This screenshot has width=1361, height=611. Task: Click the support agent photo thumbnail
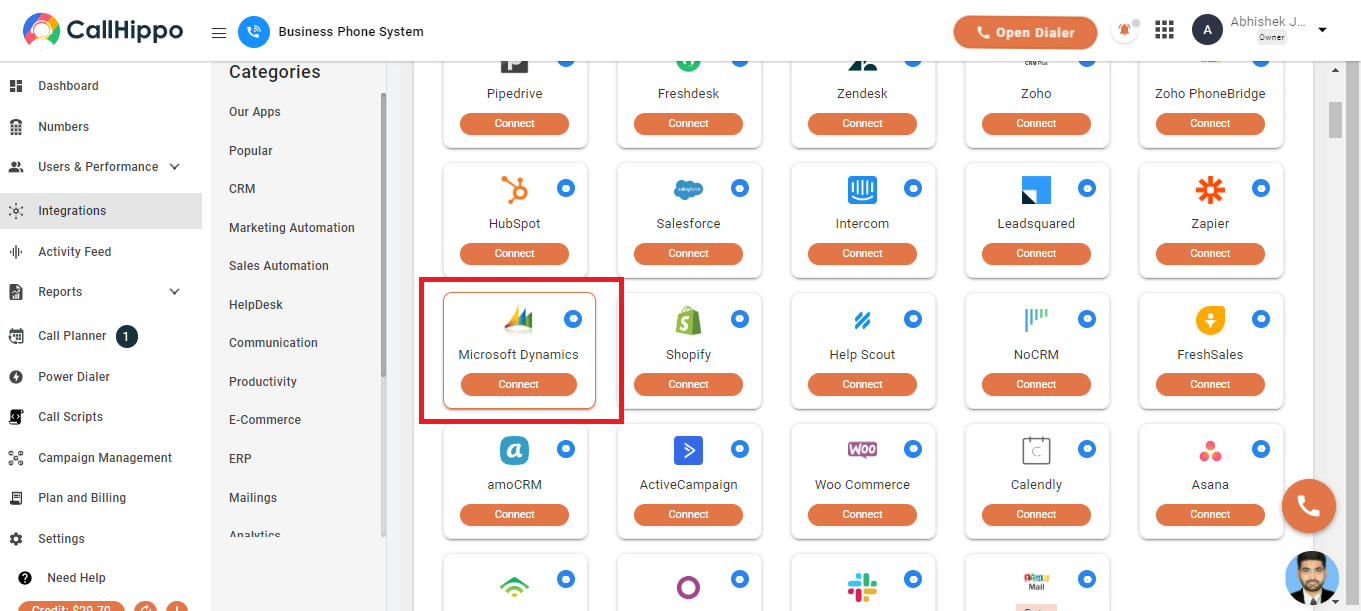pos(1312,578)
